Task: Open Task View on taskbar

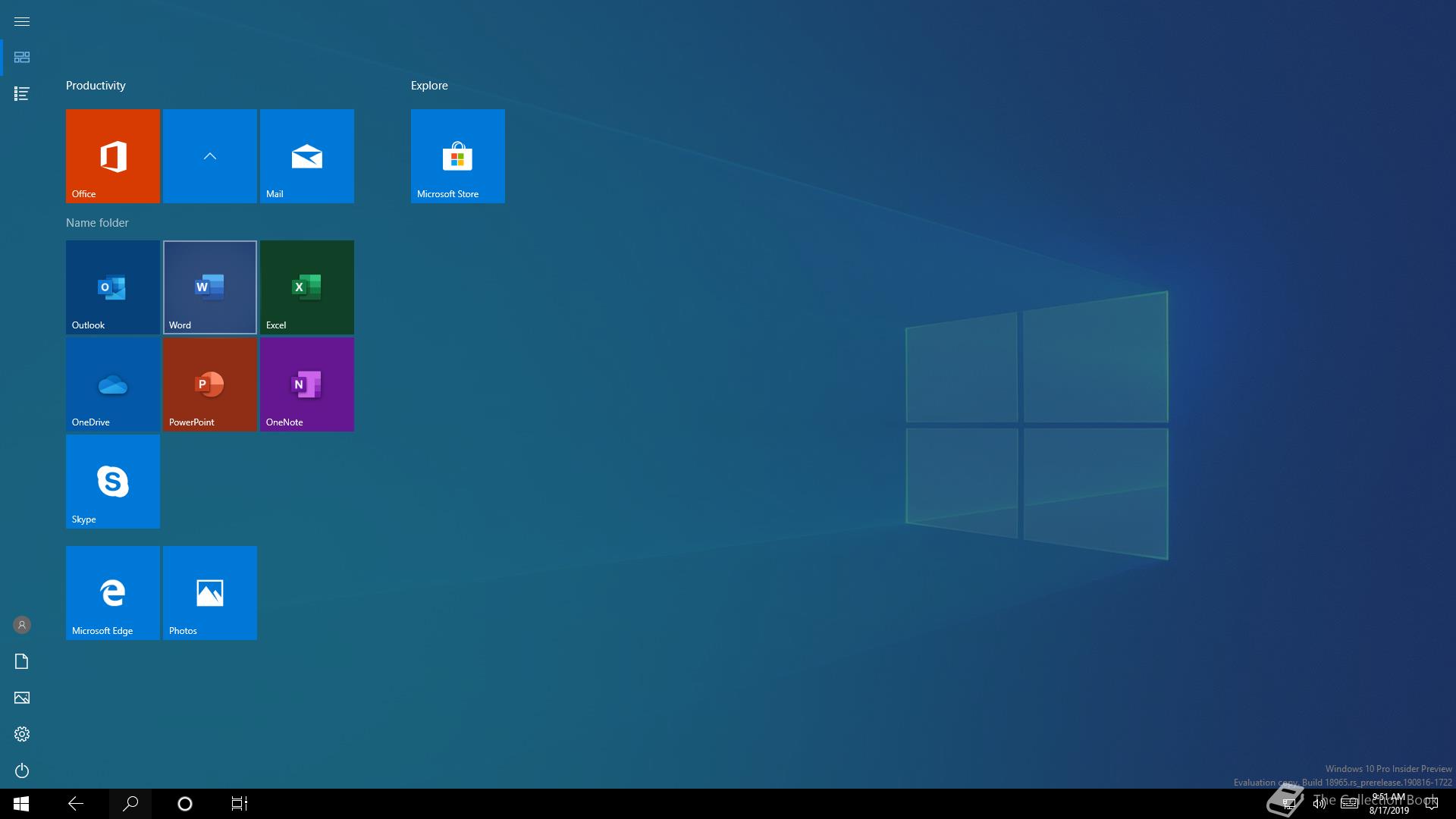Action: point(240,804)
